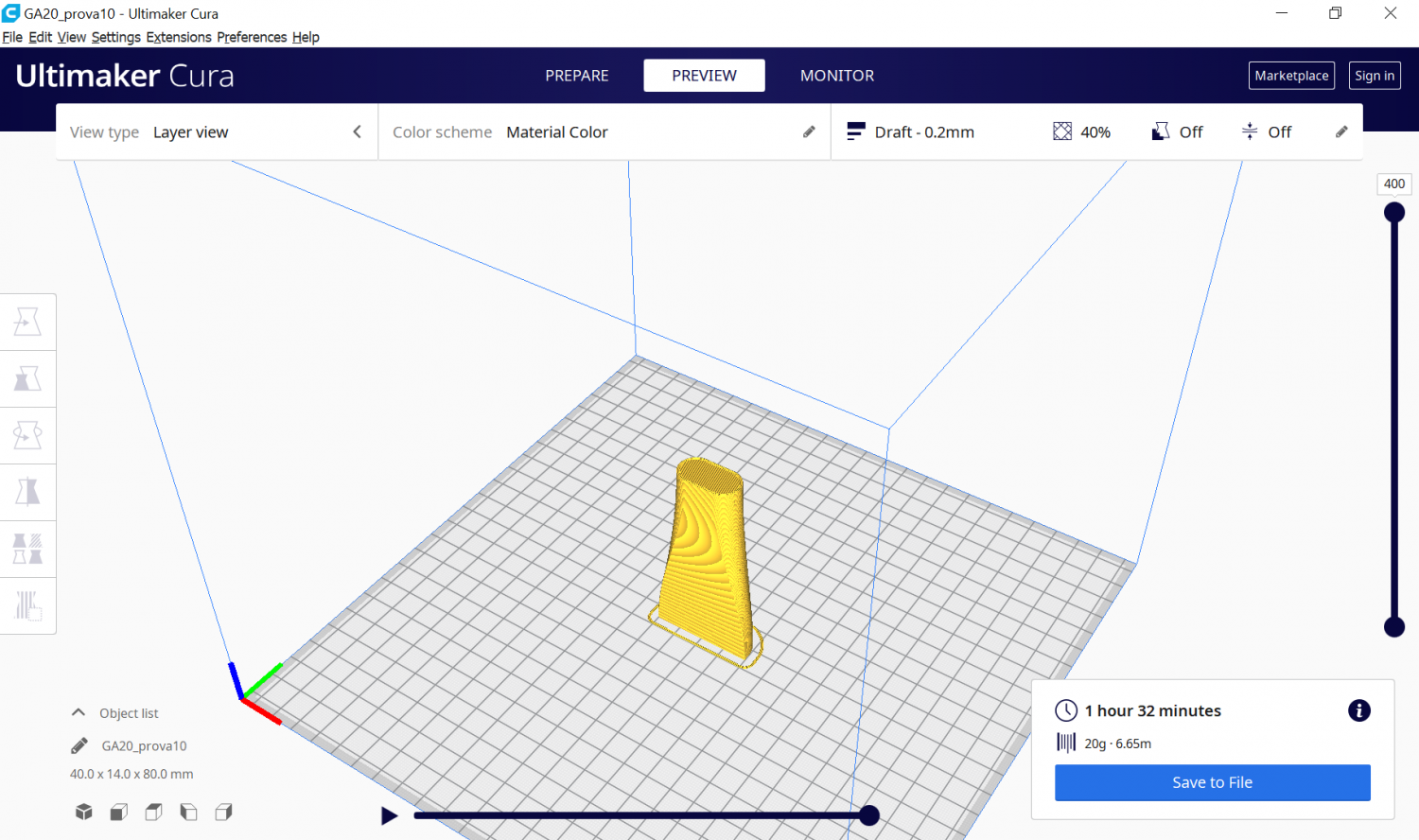1419x840 pixels.
Task: Switch to left side view cube icon
Action: [x=189, y=812]
